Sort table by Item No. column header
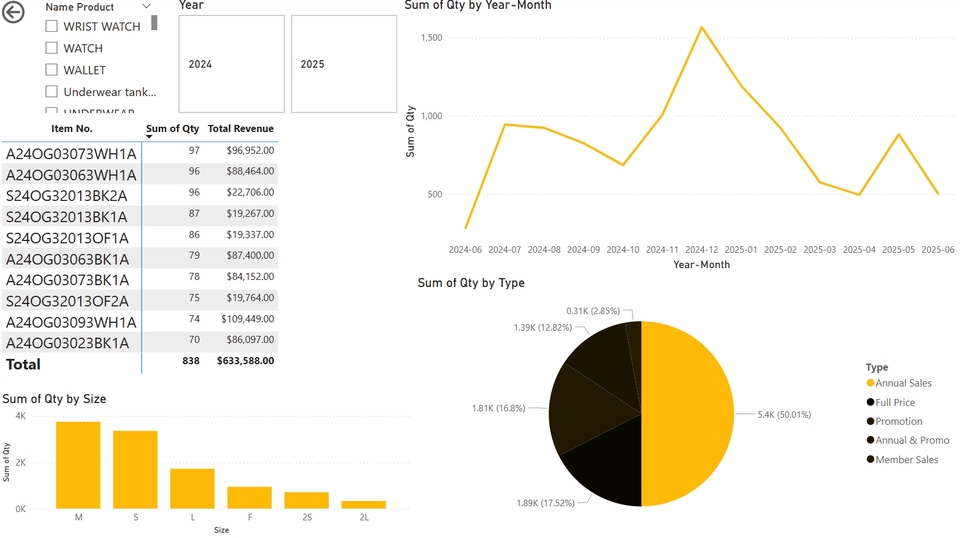Viewport: 960px width, 538px height. coord(71,128)
